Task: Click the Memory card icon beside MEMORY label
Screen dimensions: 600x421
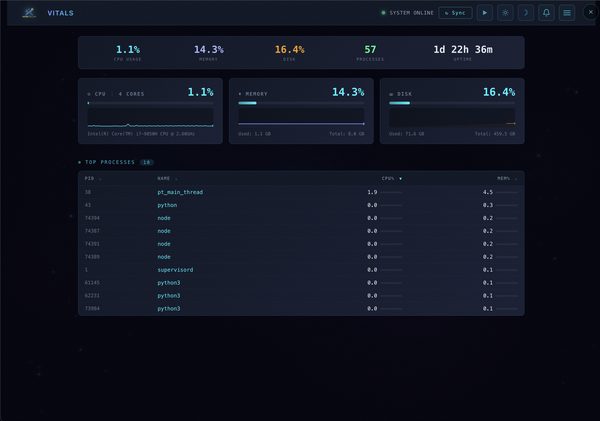Action: [240, 94]
